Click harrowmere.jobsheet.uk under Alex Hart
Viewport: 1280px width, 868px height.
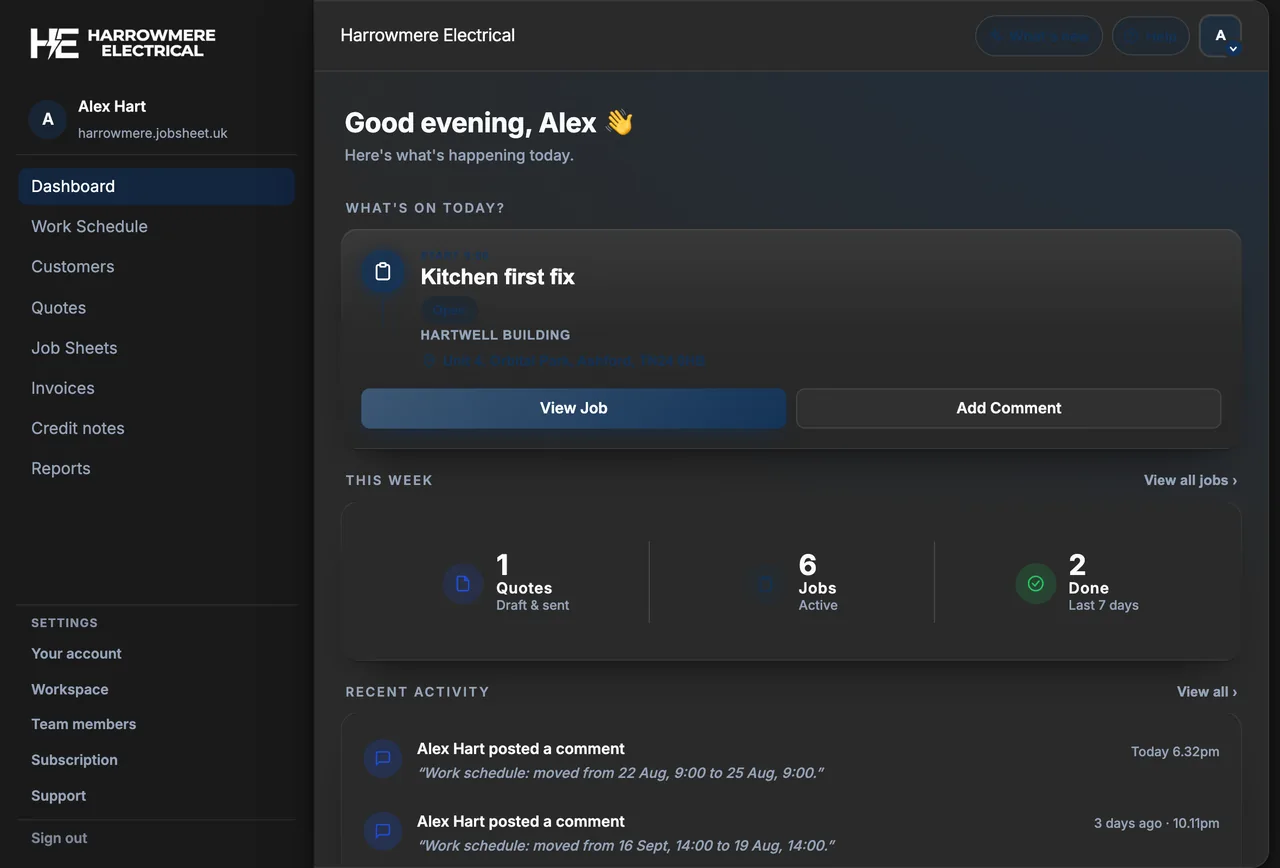153,133
